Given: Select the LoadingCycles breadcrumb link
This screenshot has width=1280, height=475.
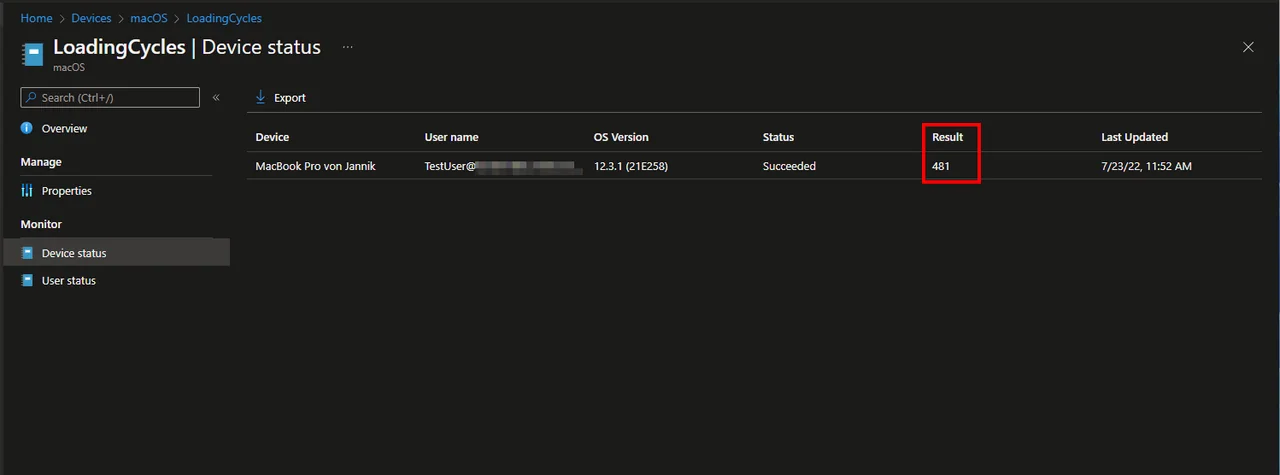Looking at the screenshot, I should click(x=224, y=18).
